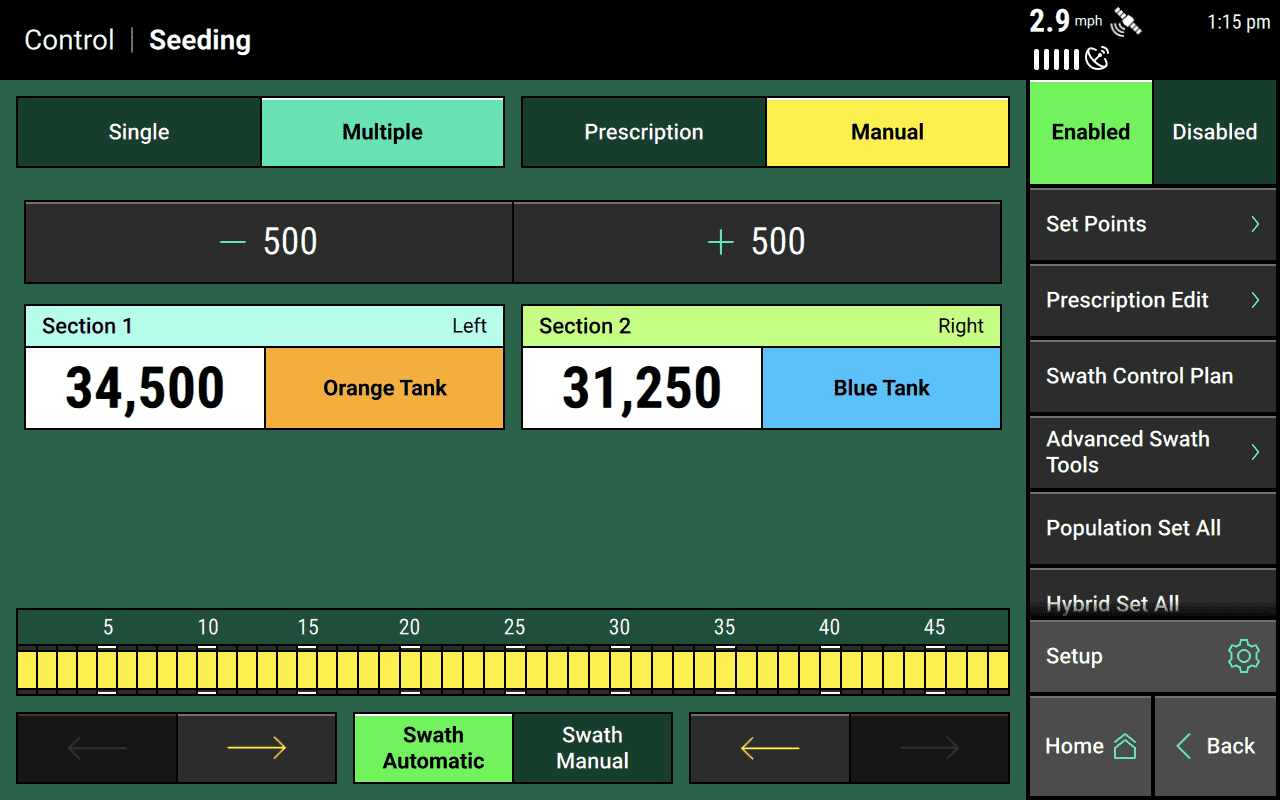
Task: Click the yellow left arrow on right swath control
Action: tap(770, 748)
